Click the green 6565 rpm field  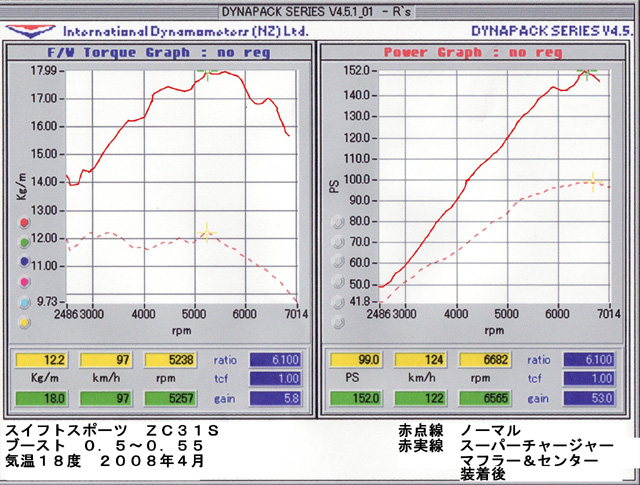(x=484, y=398)
